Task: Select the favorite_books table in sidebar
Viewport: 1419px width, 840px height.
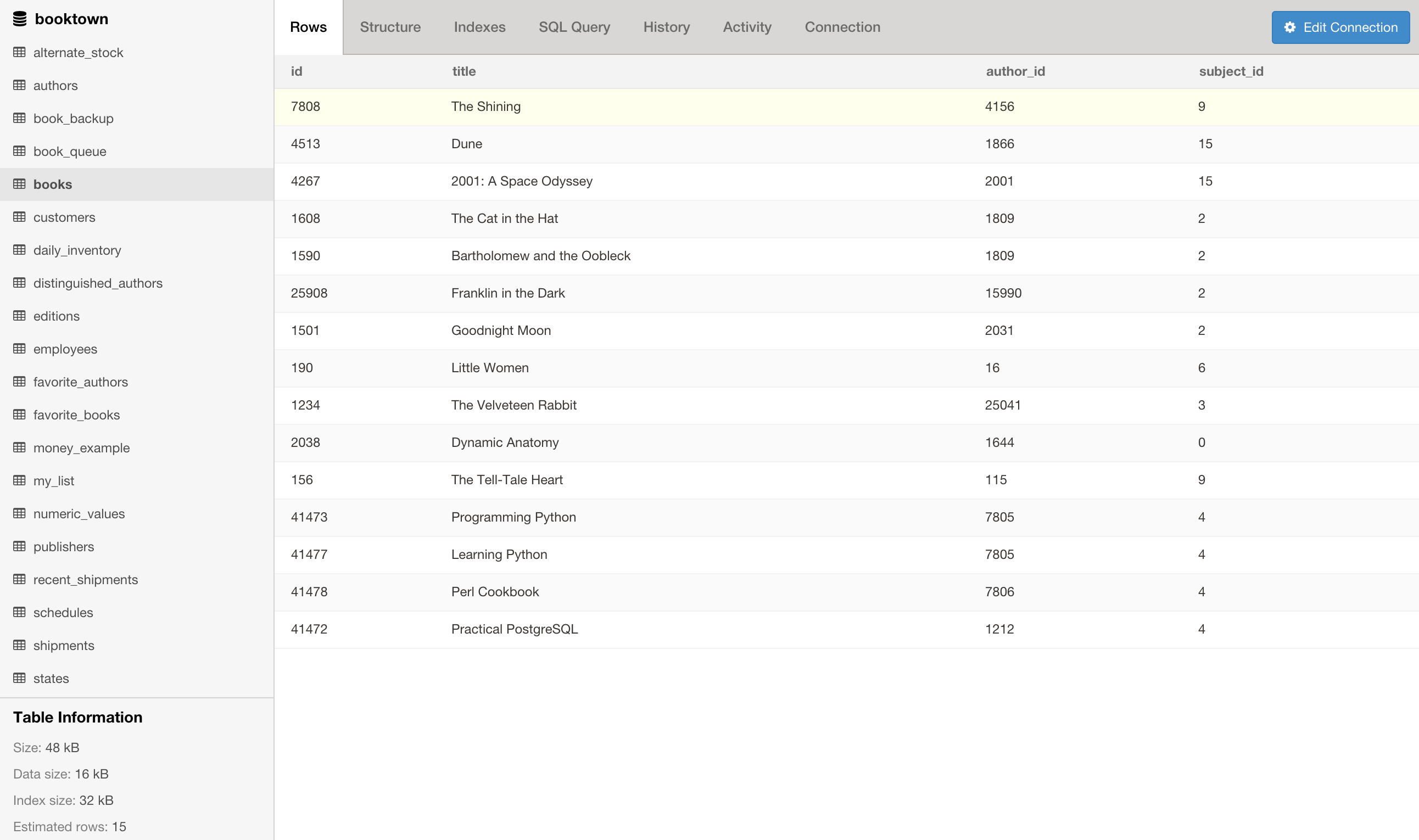Action: (76, 415)
